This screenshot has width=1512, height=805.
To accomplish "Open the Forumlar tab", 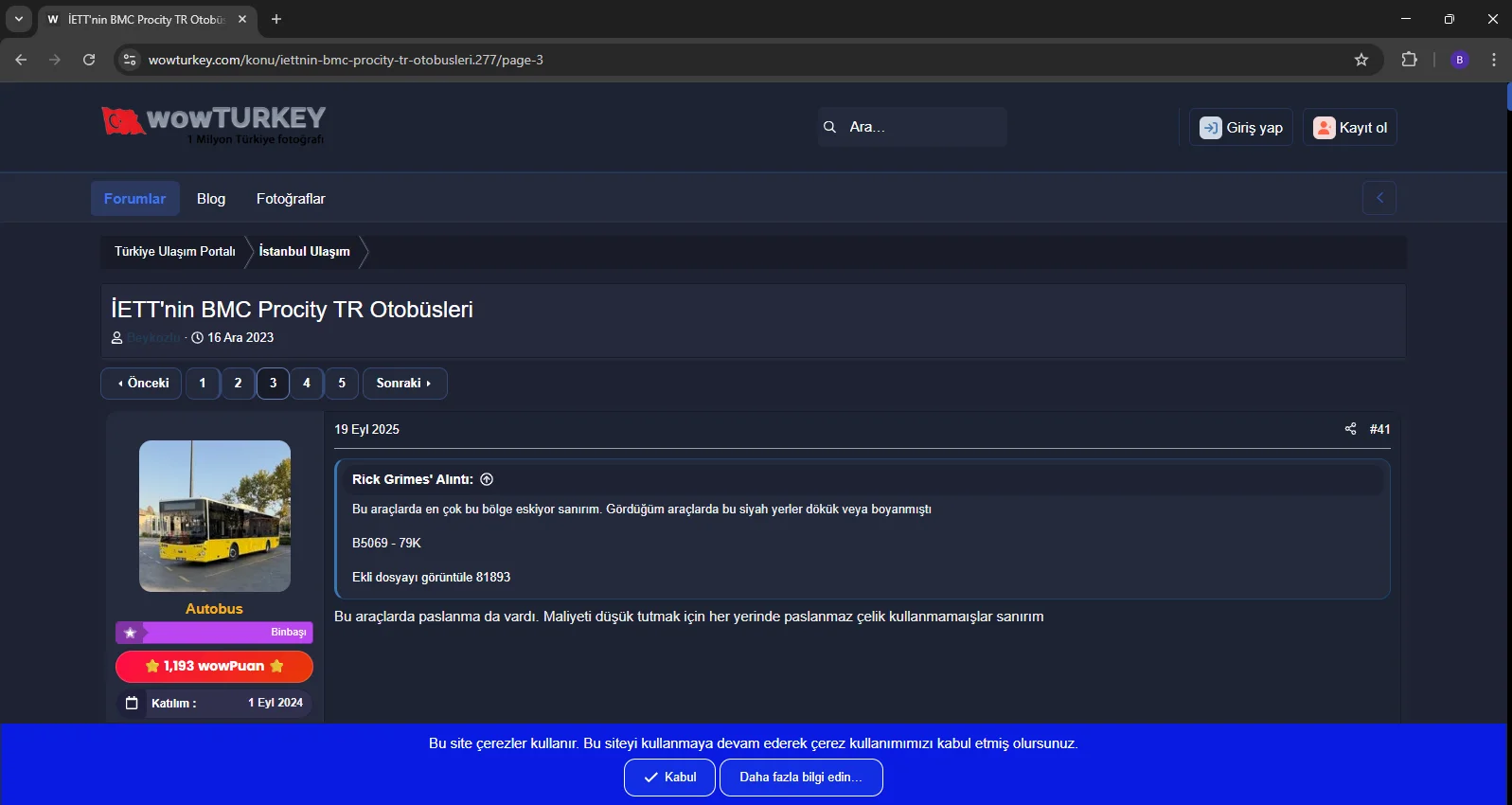I will click(x=134, y=199).
